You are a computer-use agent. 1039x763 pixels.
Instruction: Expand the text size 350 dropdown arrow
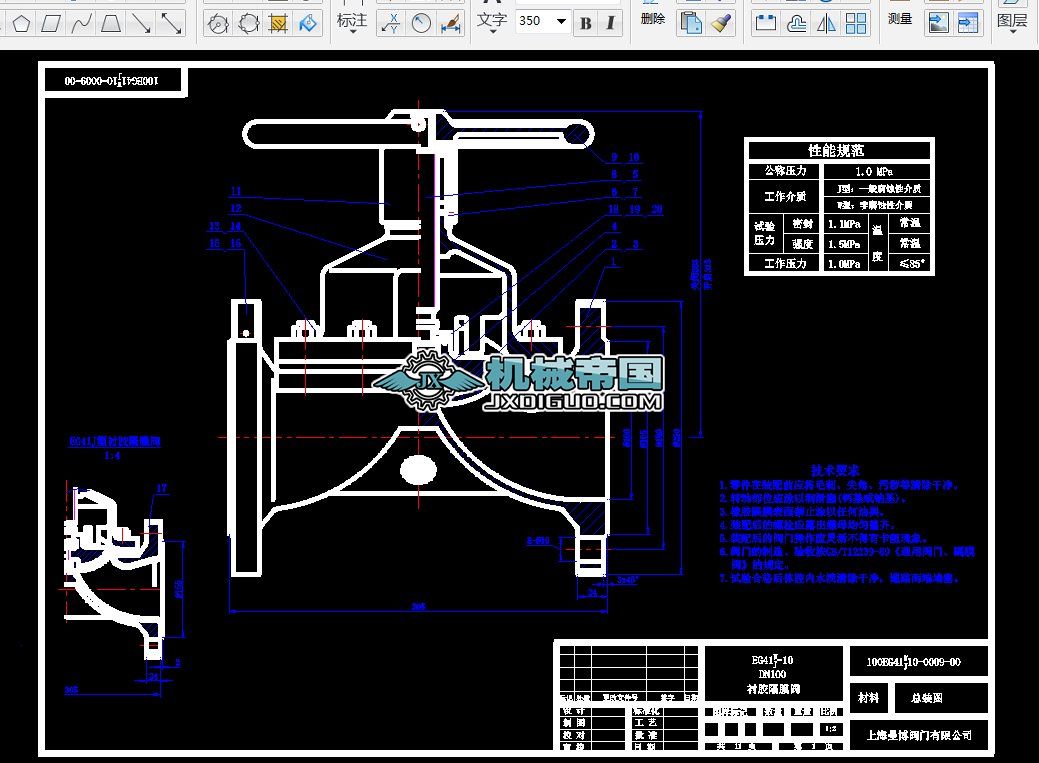pyautogui.click(x=561, y=21)
